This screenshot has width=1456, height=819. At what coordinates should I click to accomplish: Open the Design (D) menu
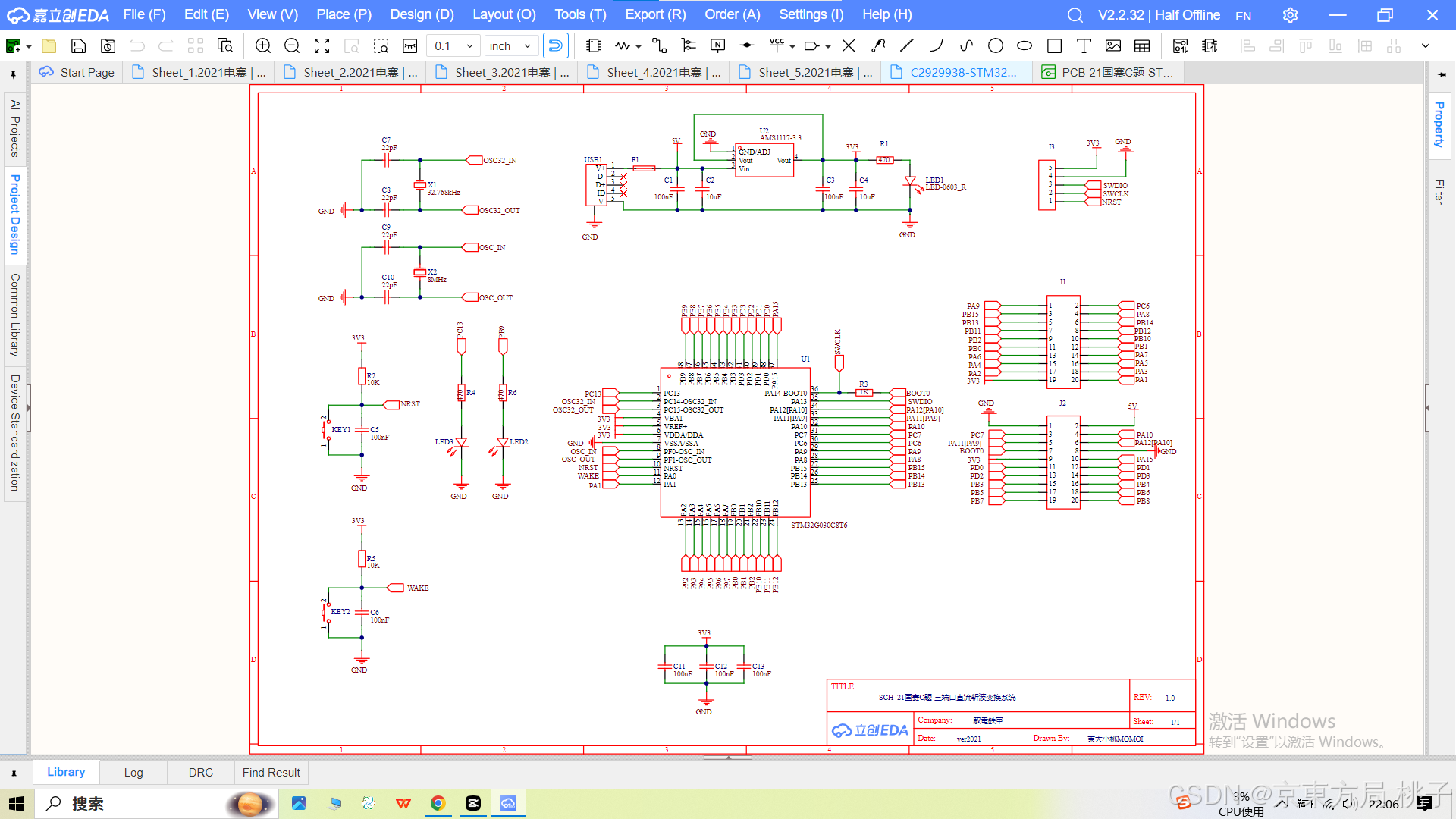(422, 14)
